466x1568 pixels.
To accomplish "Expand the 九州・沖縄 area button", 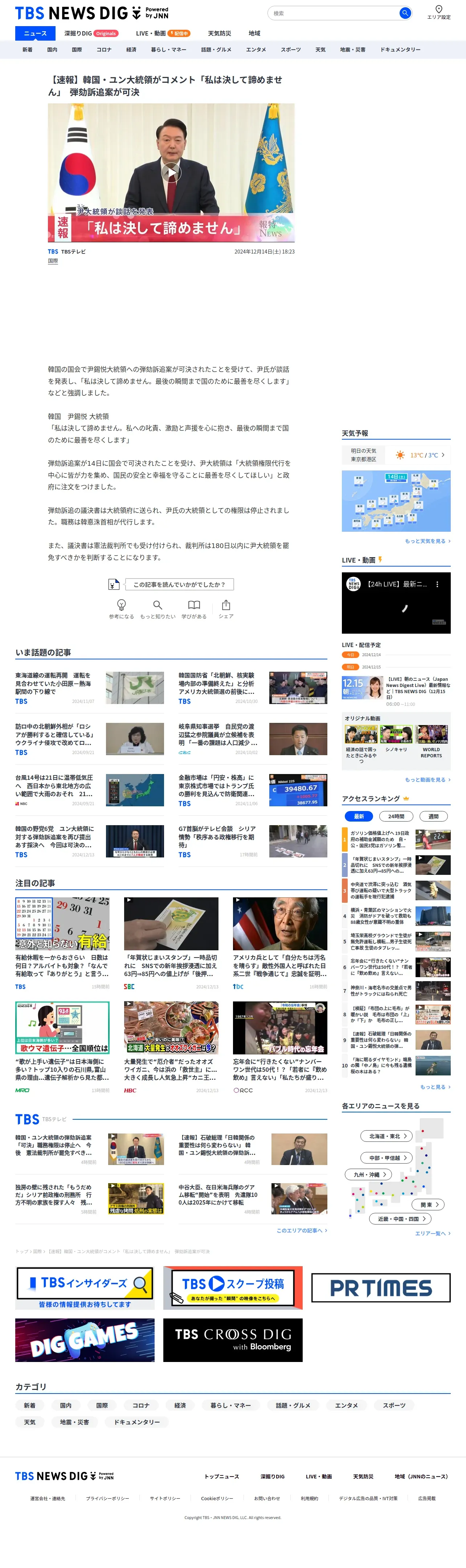I will 368,1174.
